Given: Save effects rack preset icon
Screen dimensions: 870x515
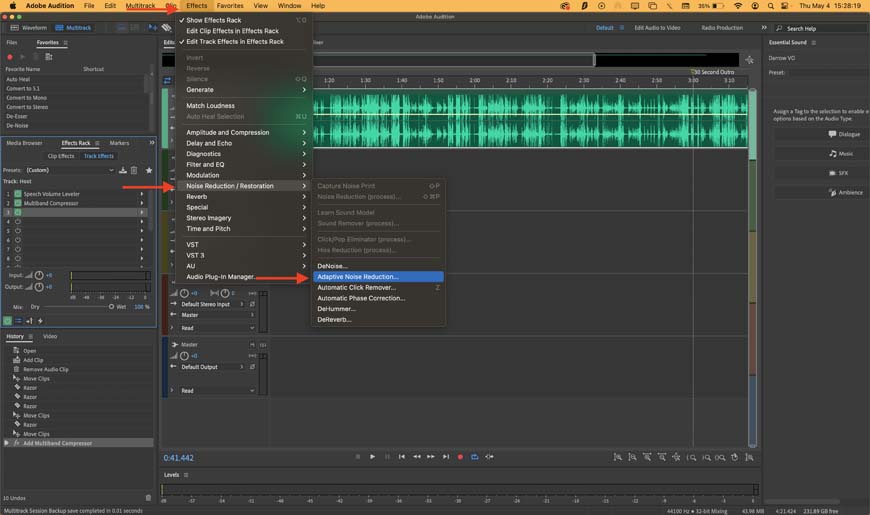Looking at the screenshot, I should pyautogui.click(x=125, y=170).
